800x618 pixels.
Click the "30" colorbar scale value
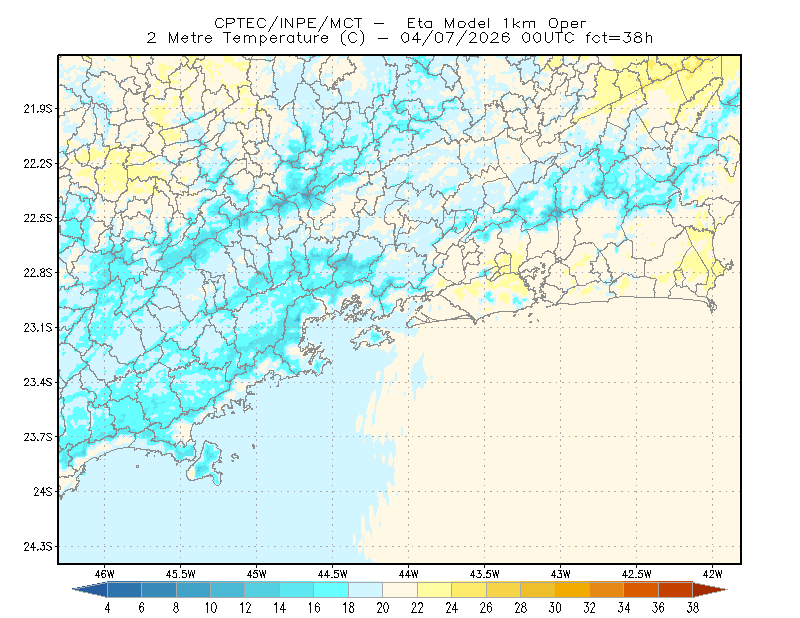[x=555, y=608]
